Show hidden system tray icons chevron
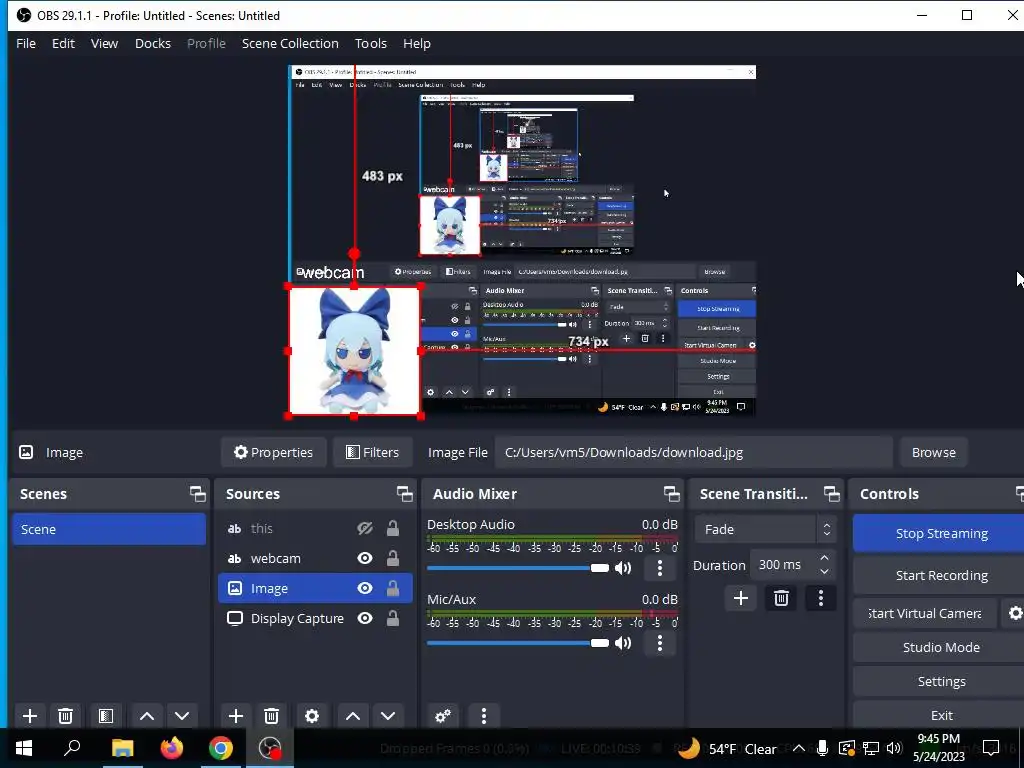 pos(798,748)
